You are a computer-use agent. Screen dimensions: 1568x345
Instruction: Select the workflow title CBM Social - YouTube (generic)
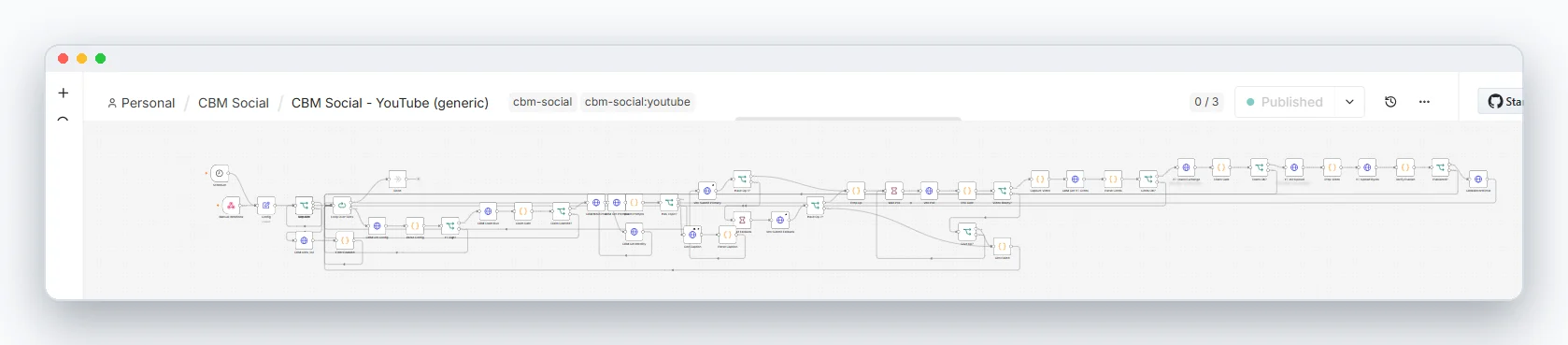tap(390, 103)
